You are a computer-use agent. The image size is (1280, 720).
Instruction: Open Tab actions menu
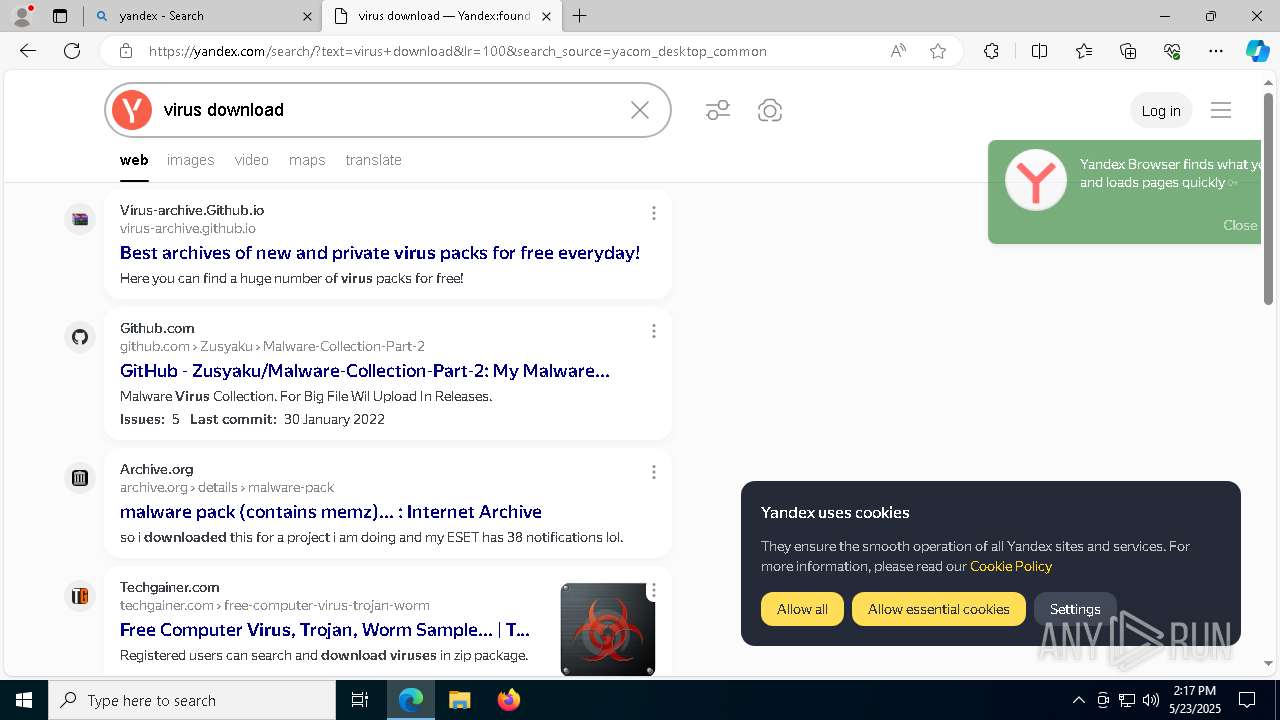(x=60, y=16)
